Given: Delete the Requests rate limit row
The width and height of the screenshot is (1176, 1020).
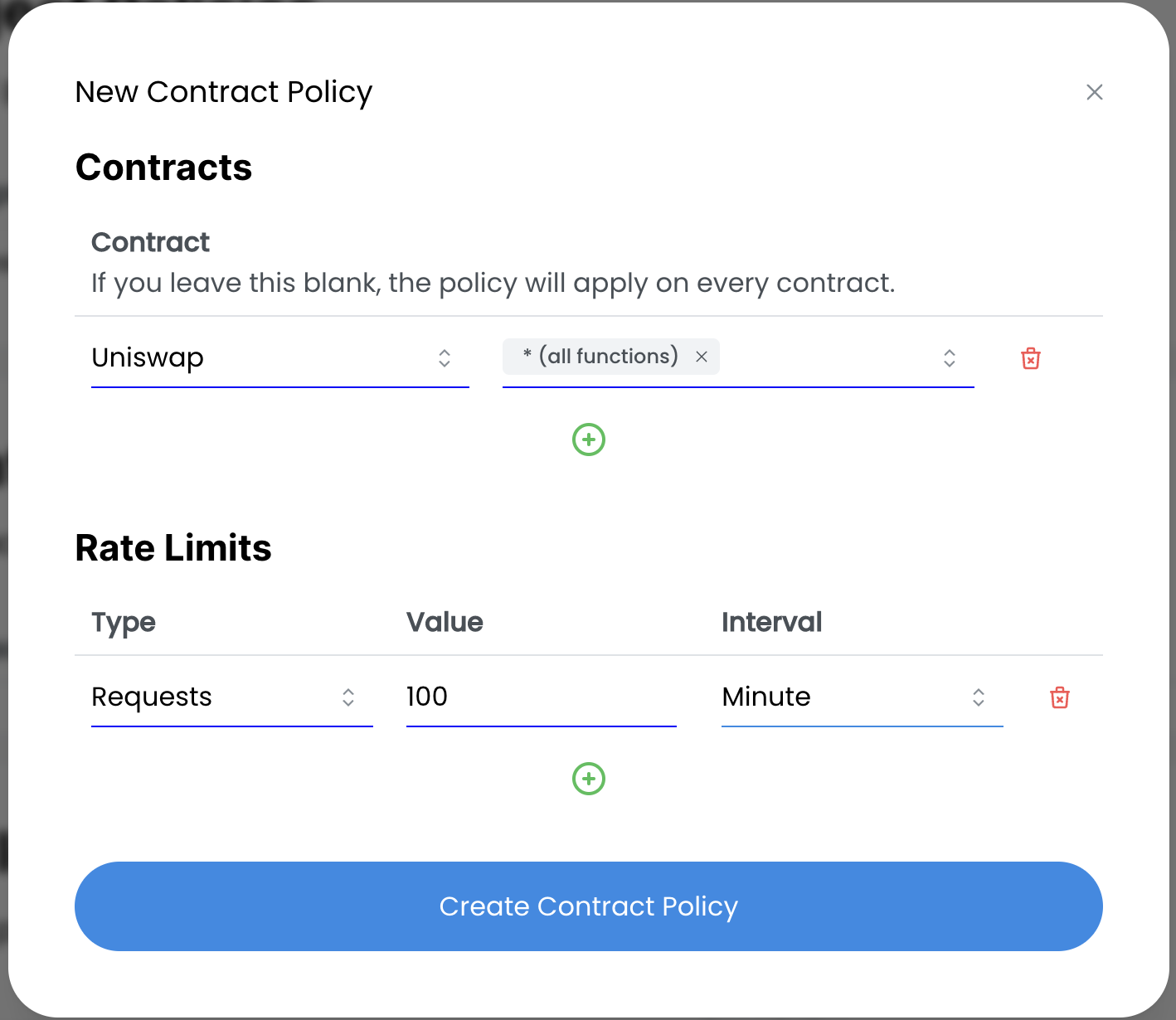Looking at the screenshot, I should pos(1059,697).
